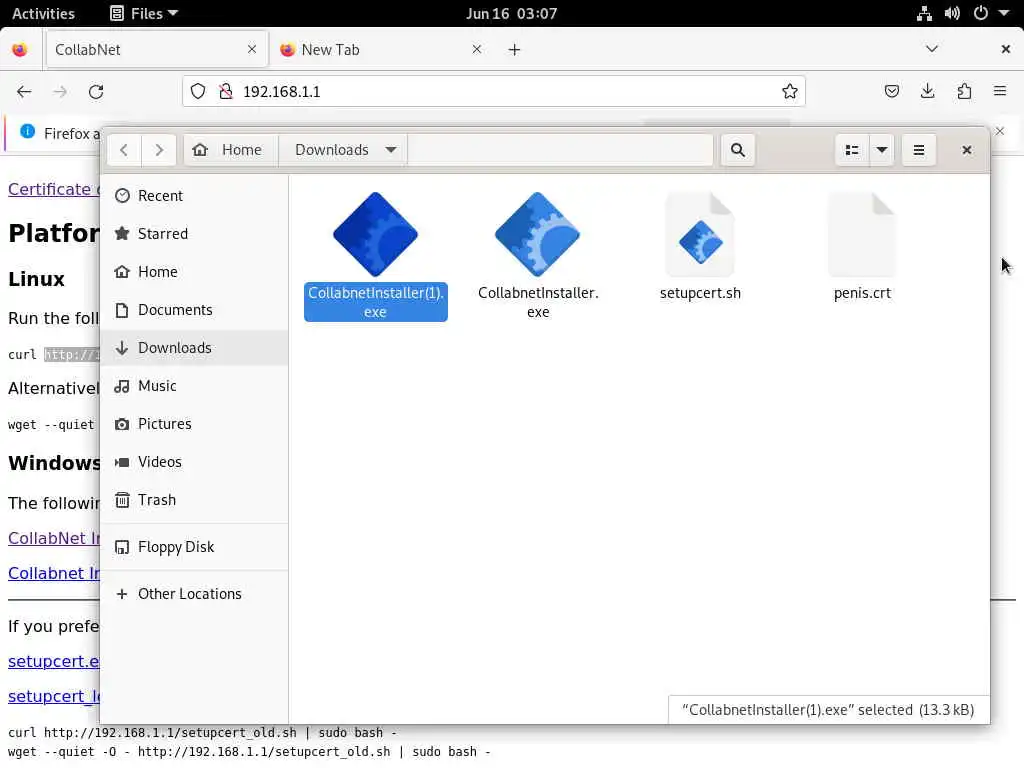Open the list all tabs dropdown

coord(932,49)
